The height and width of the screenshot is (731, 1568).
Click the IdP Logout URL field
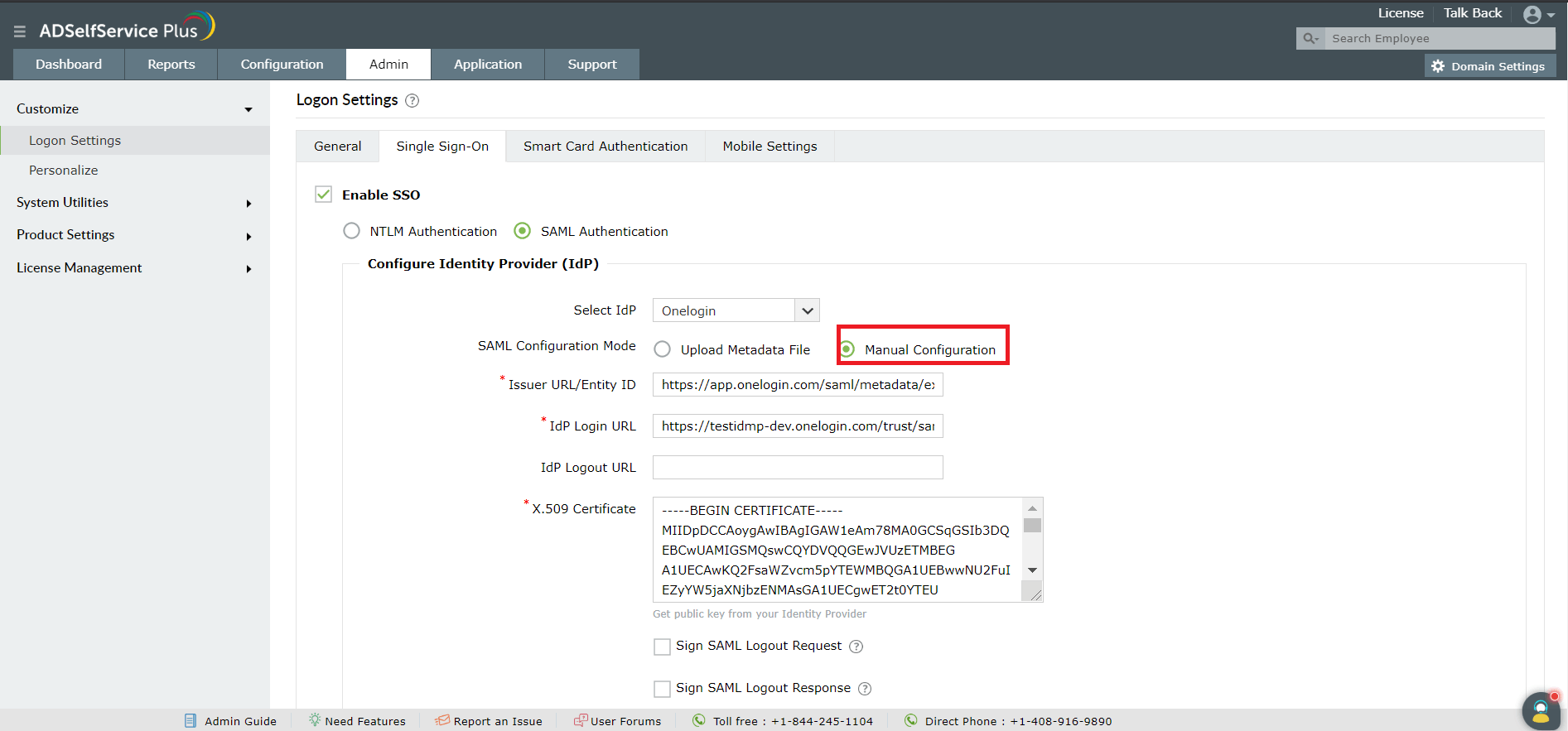pyautogui.click(x=798, y=468)
